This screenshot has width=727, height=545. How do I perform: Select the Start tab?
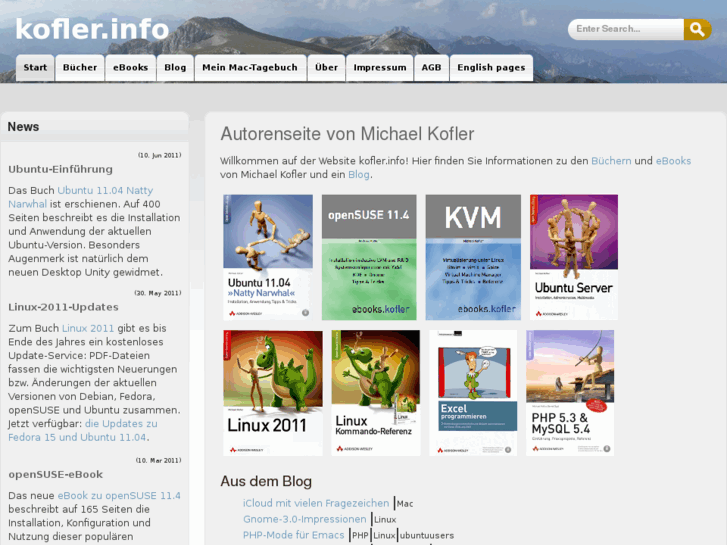tap(35, 68)
